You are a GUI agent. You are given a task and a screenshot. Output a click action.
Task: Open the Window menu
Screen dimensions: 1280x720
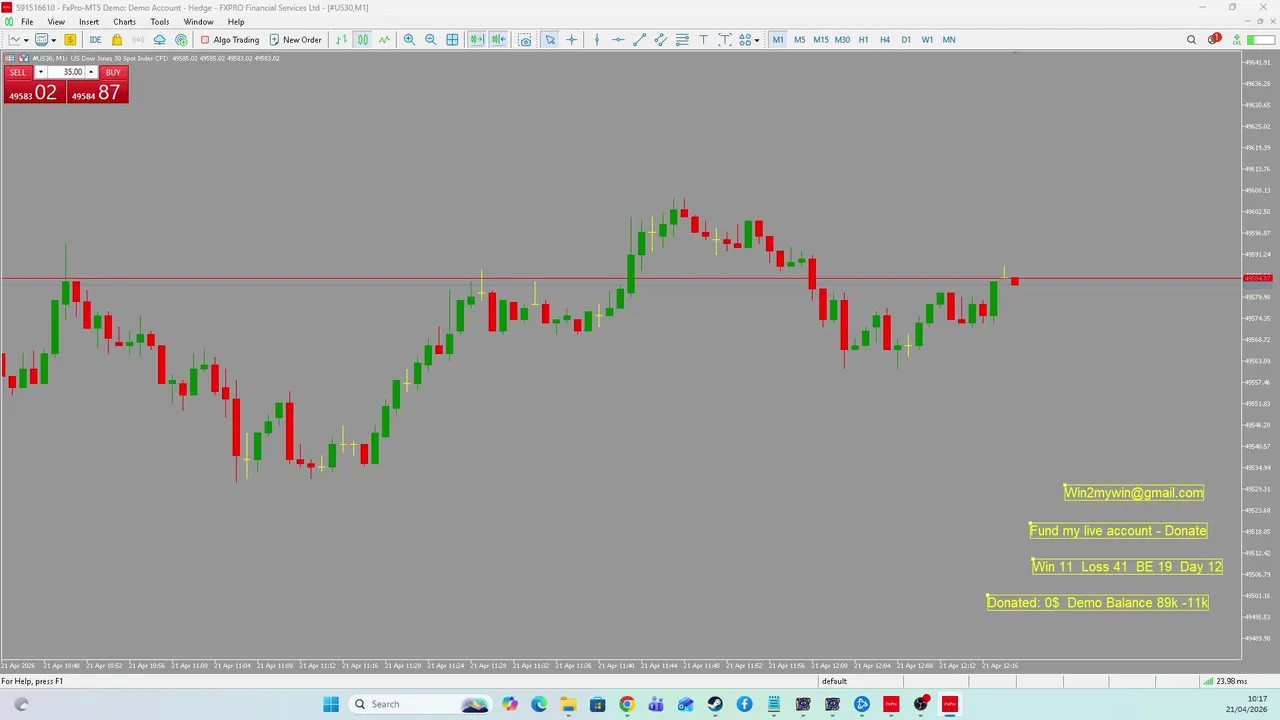[x=198, y=22]
